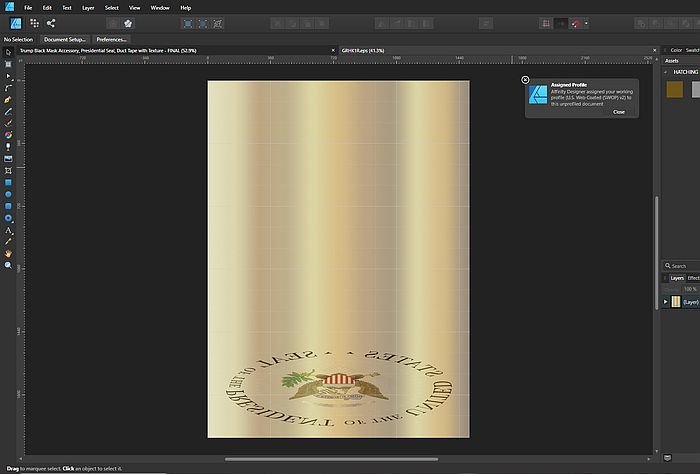
Task: Click the blue selection-box toolbar icon
Action: 188,24
